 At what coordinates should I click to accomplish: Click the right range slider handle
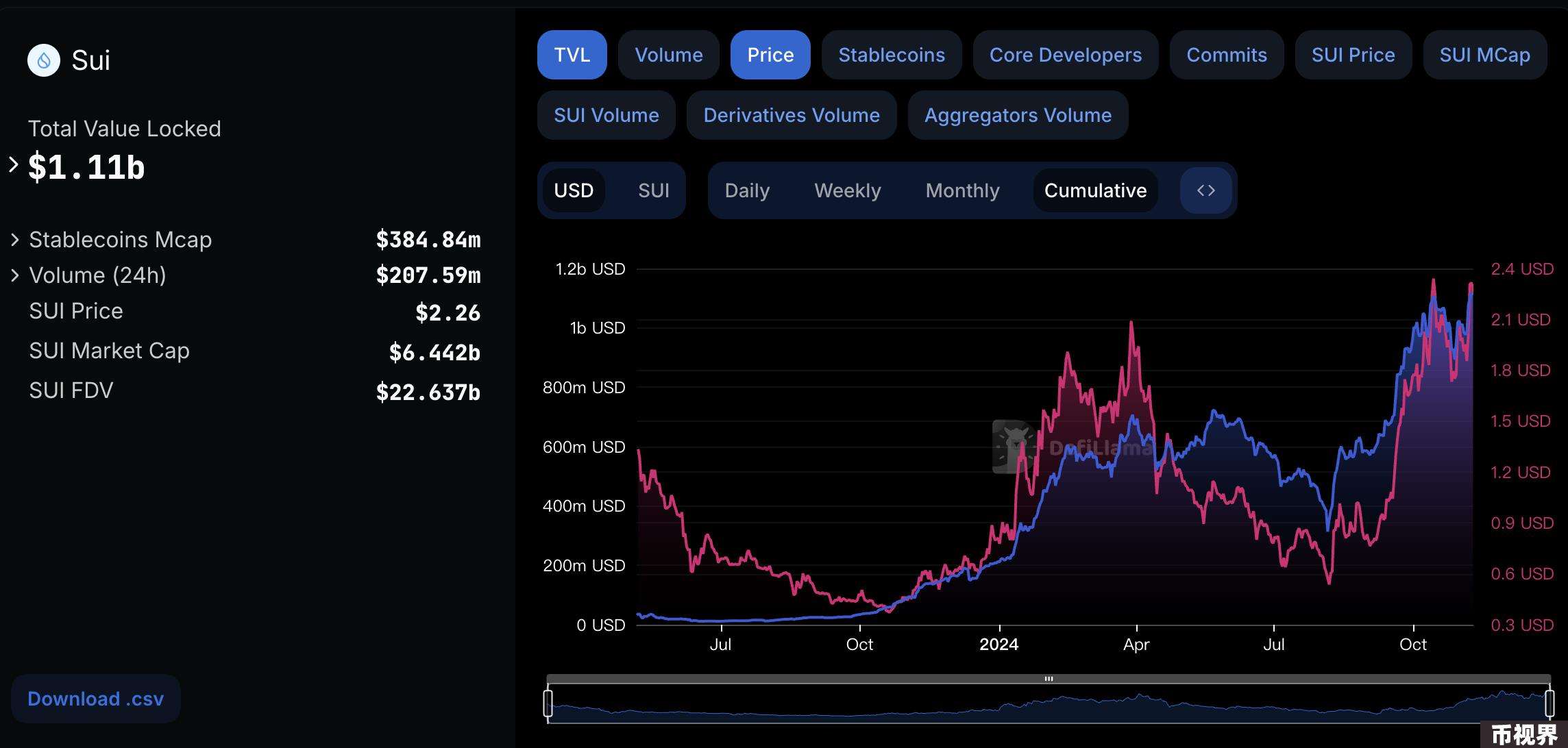(x=1549, y=703)
